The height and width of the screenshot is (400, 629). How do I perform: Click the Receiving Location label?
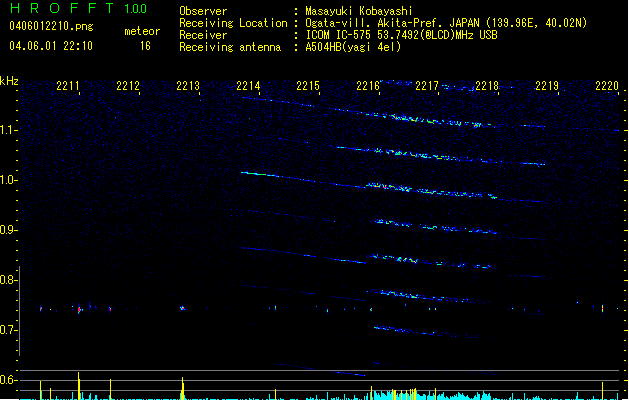[x=233, y=23]
